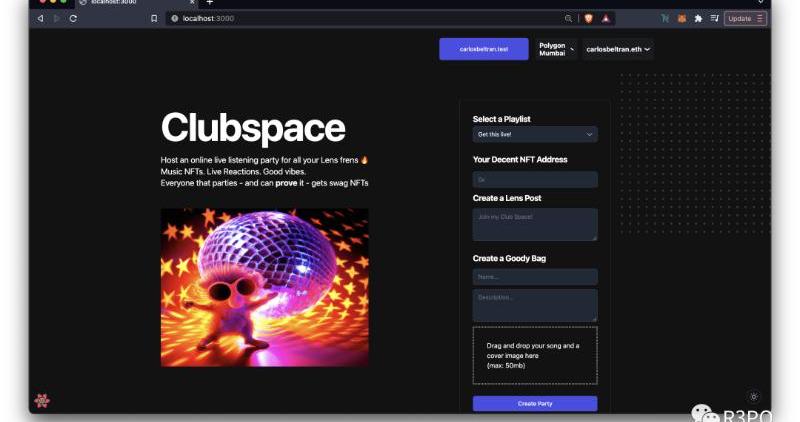800x422 pixels.
Task: Click the Decent NFT Address input field
Action: point(535,180)
